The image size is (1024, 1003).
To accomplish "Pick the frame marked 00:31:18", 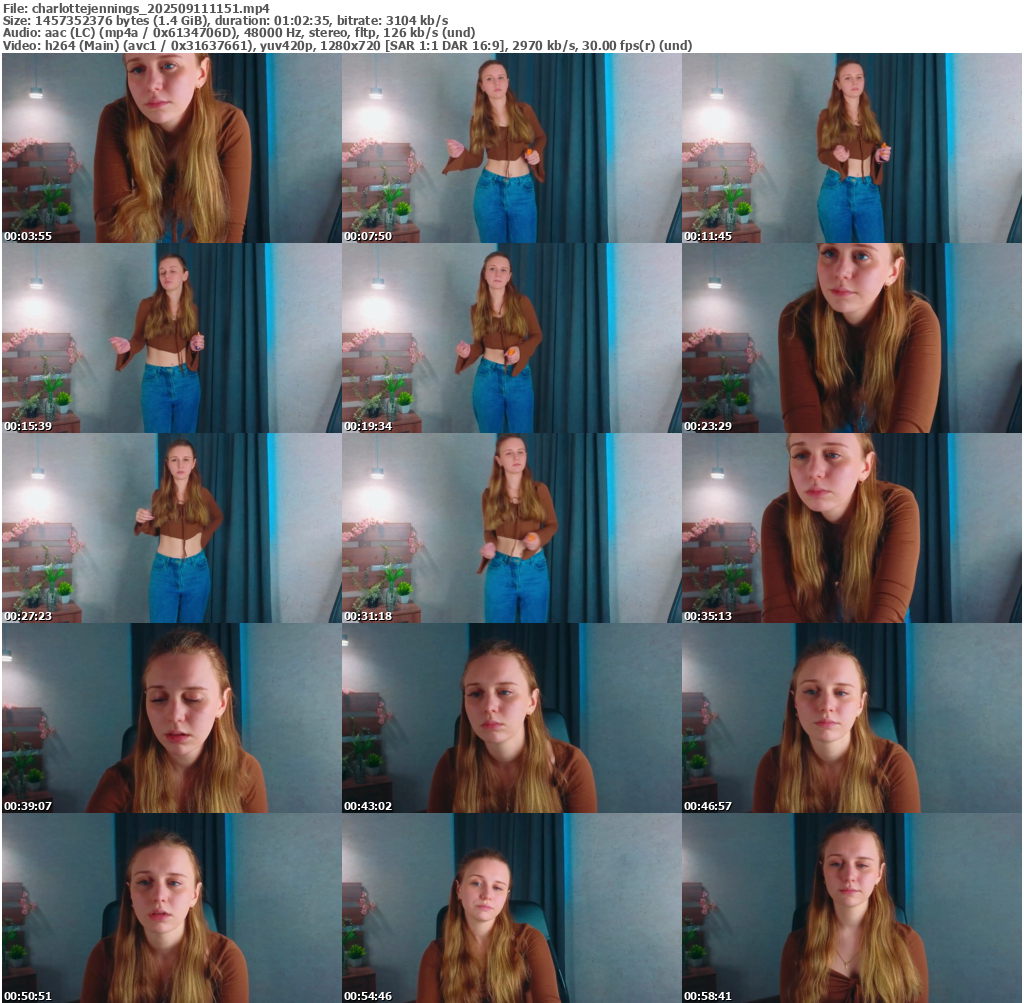I will click(x=511, y=528).
